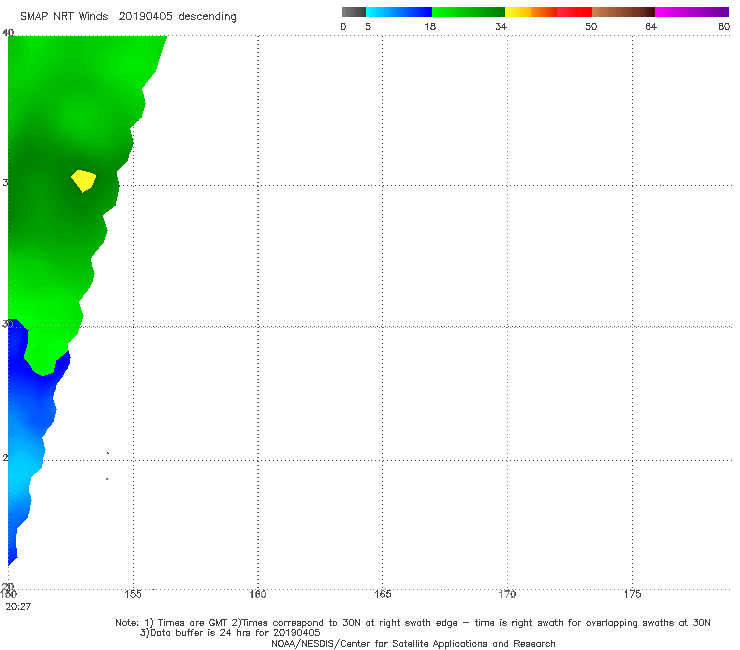Click the word 'descending' in the title

click(208, 17)
